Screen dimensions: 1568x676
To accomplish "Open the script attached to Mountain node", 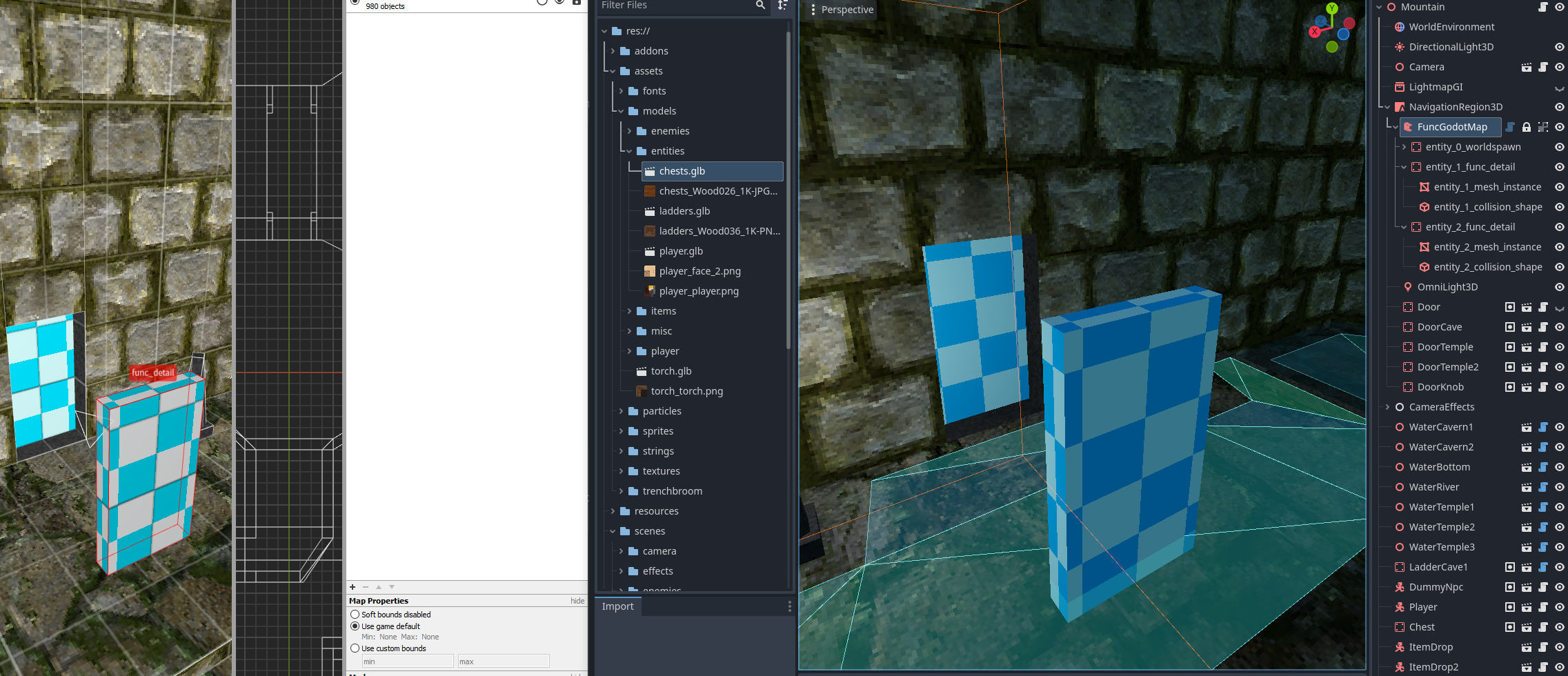I will point(1543,7).
